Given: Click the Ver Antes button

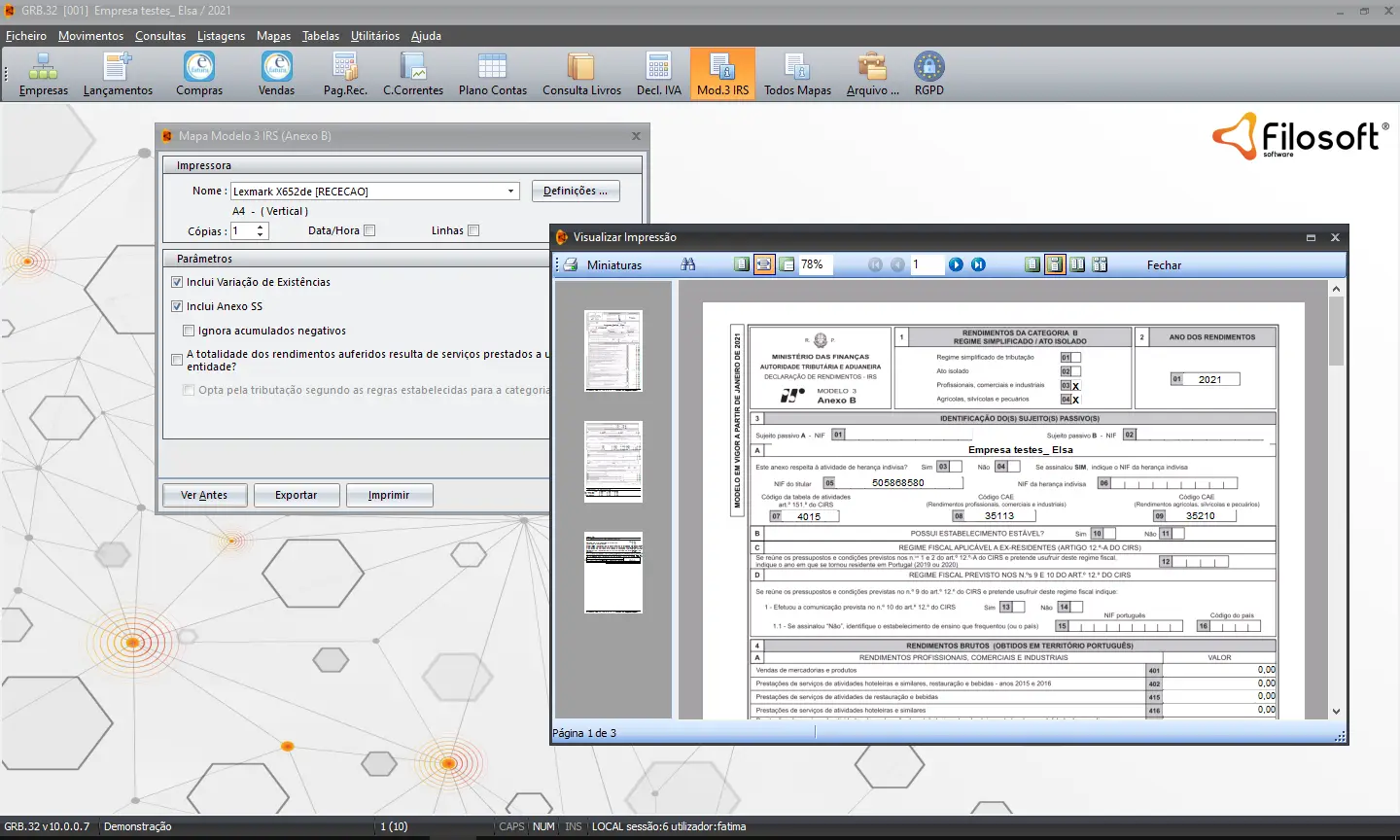Looking at the screenshot, I should (x=204, y=495).
